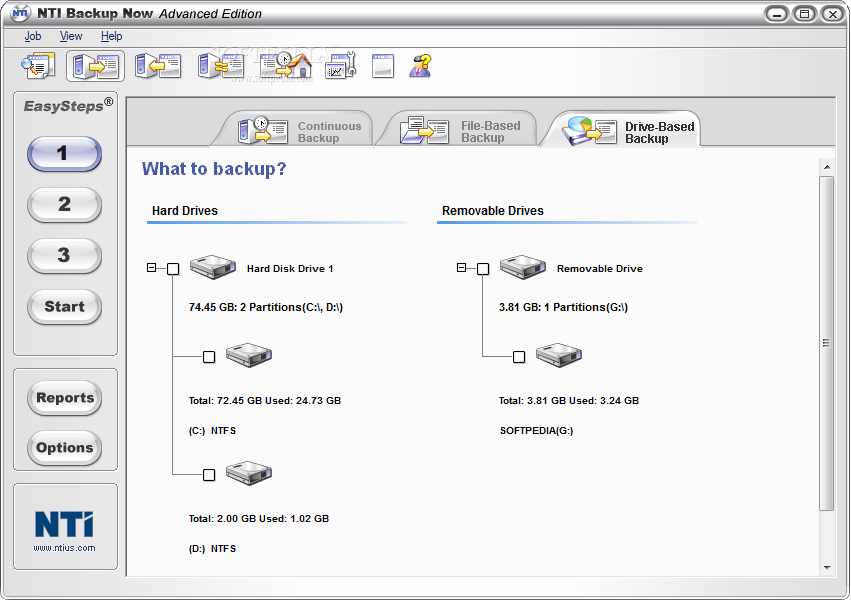Open the View menu
The width and height of the screenshot is (851, 601).
coord(71,36)
